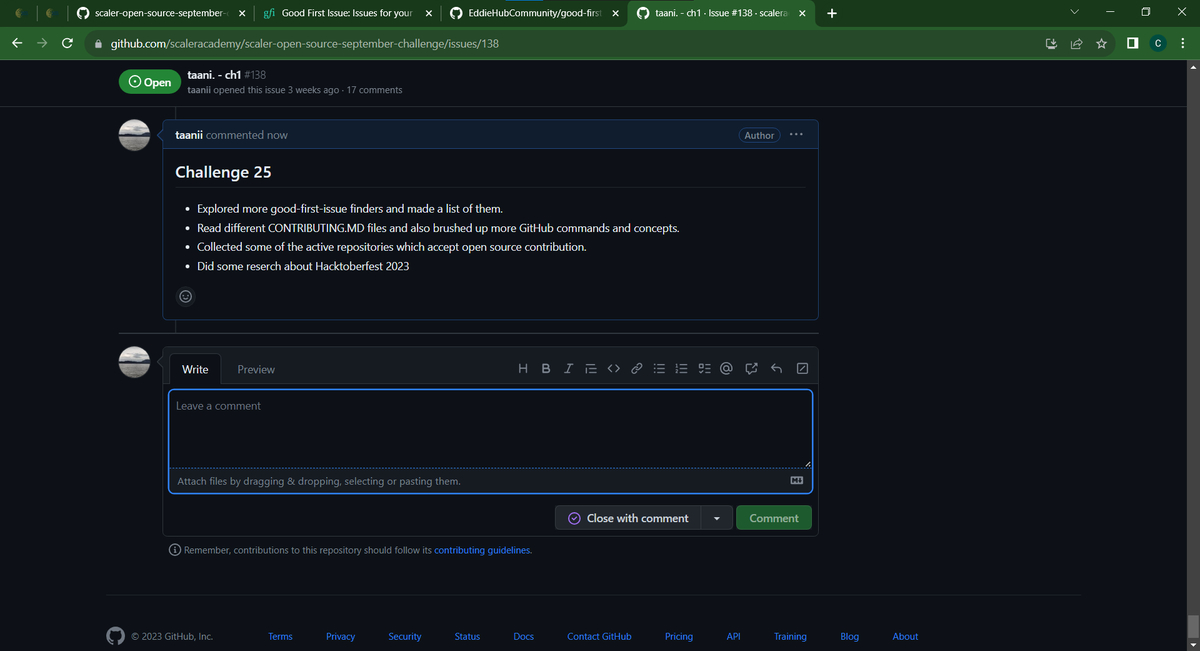
Task: Open the three-dot menu on taanii's comment
Action: pos(796,135)
